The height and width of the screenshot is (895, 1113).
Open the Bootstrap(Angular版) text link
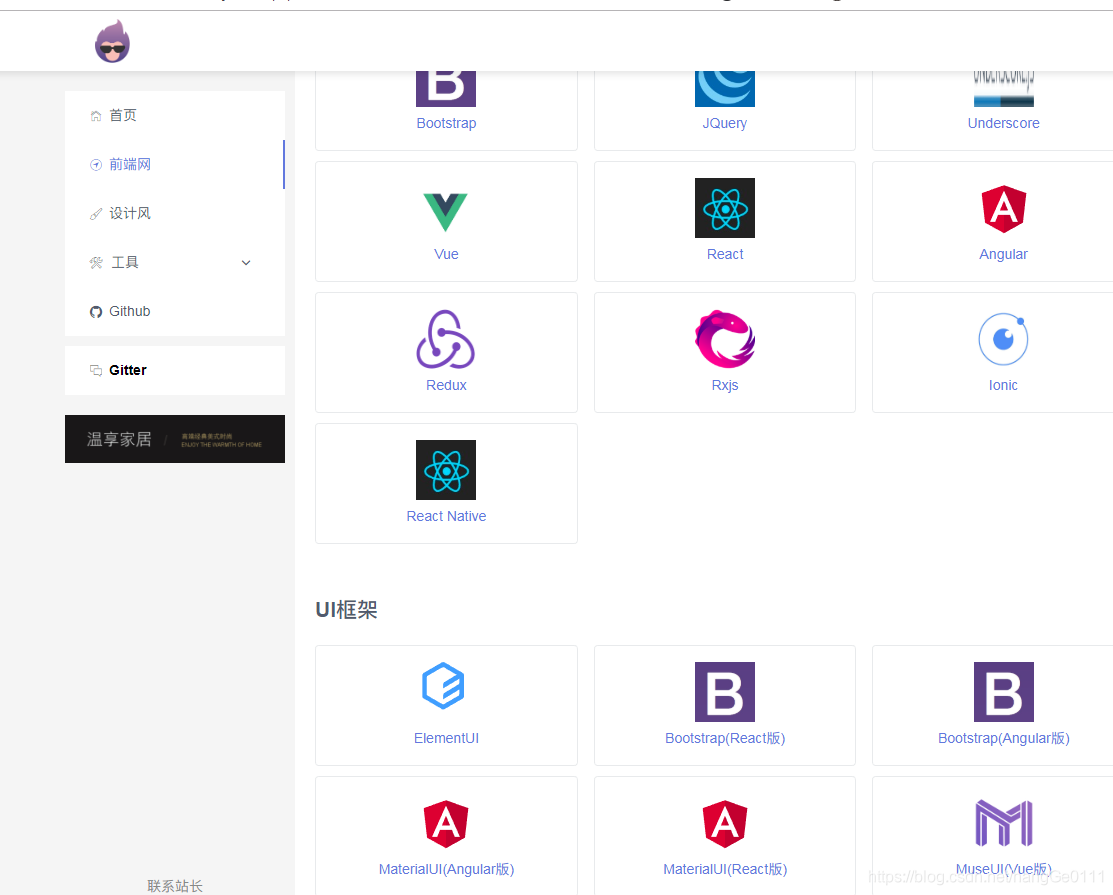(x=1003, y=738)
